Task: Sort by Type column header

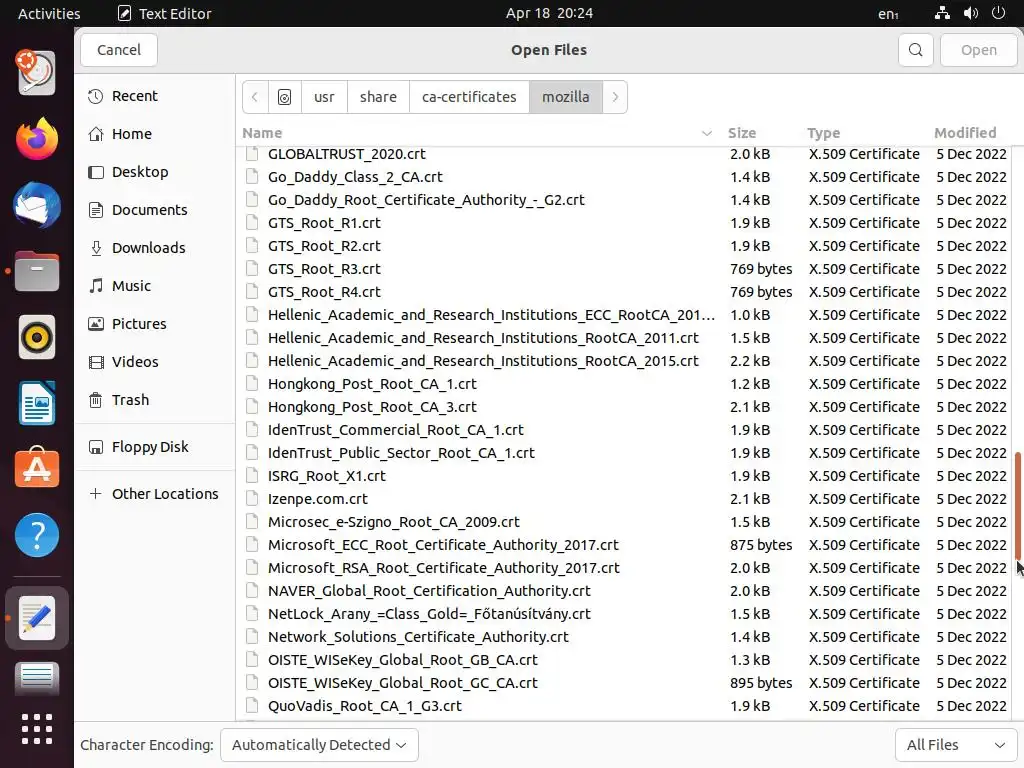Action: (x=824, y=133)
